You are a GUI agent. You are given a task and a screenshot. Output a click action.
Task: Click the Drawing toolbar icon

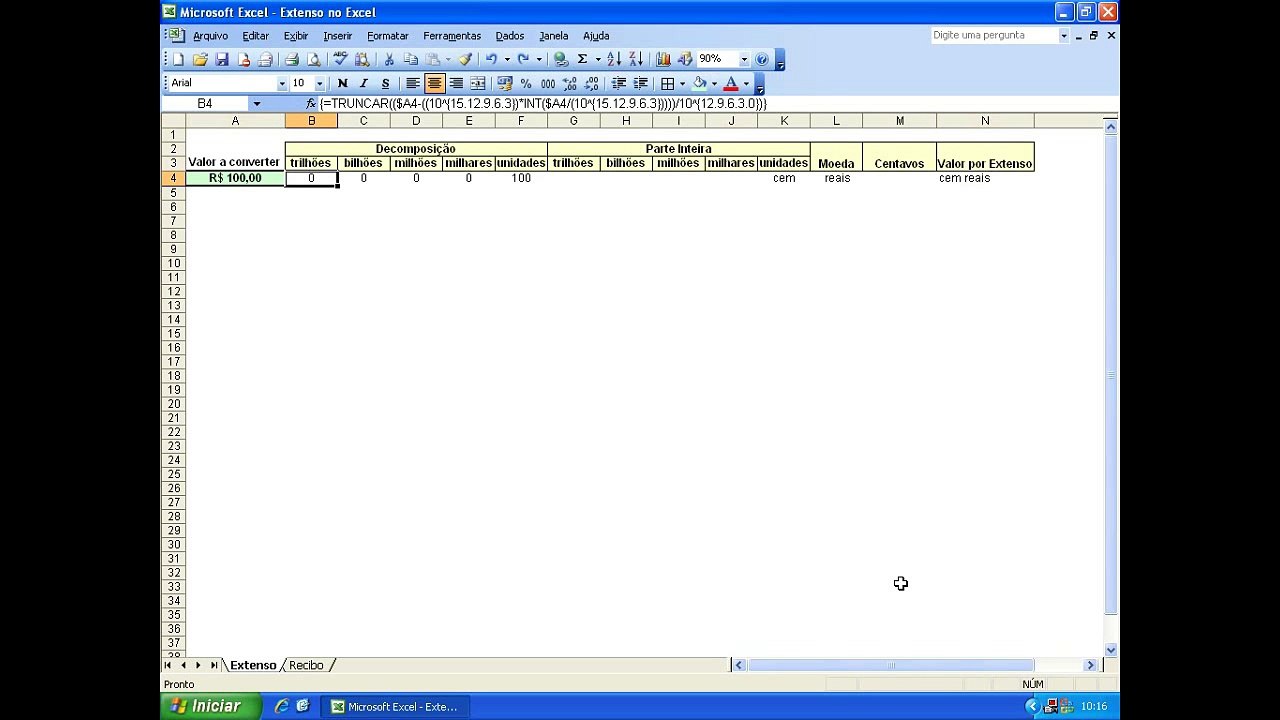684,59
